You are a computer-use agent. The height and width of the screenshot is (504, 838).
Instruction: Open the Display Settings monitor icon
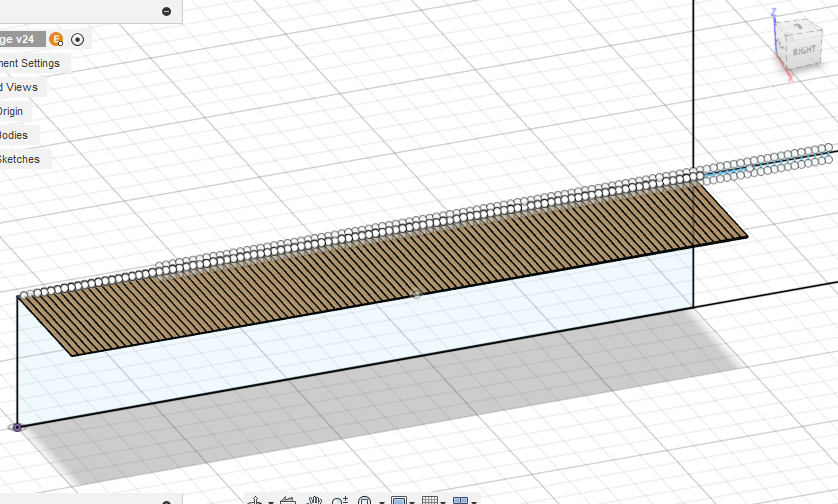(399, 501)
